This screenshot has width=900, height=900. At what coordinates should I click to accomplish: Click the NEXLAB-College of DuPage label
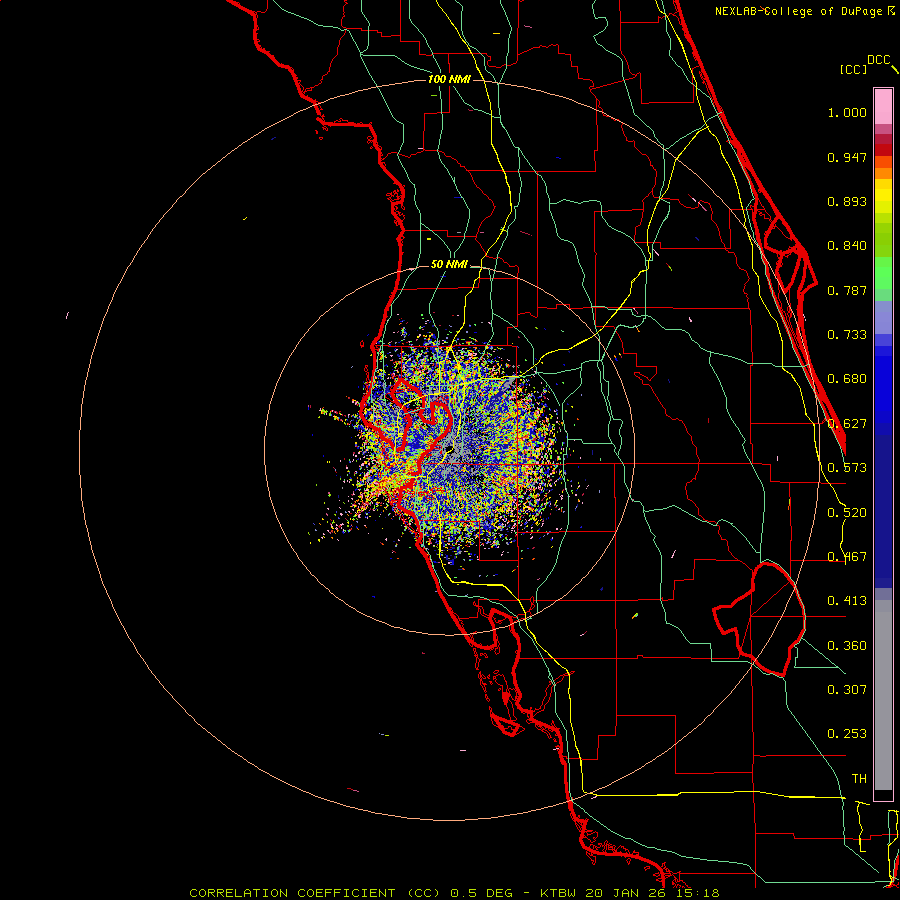click(x=798, y=11)
